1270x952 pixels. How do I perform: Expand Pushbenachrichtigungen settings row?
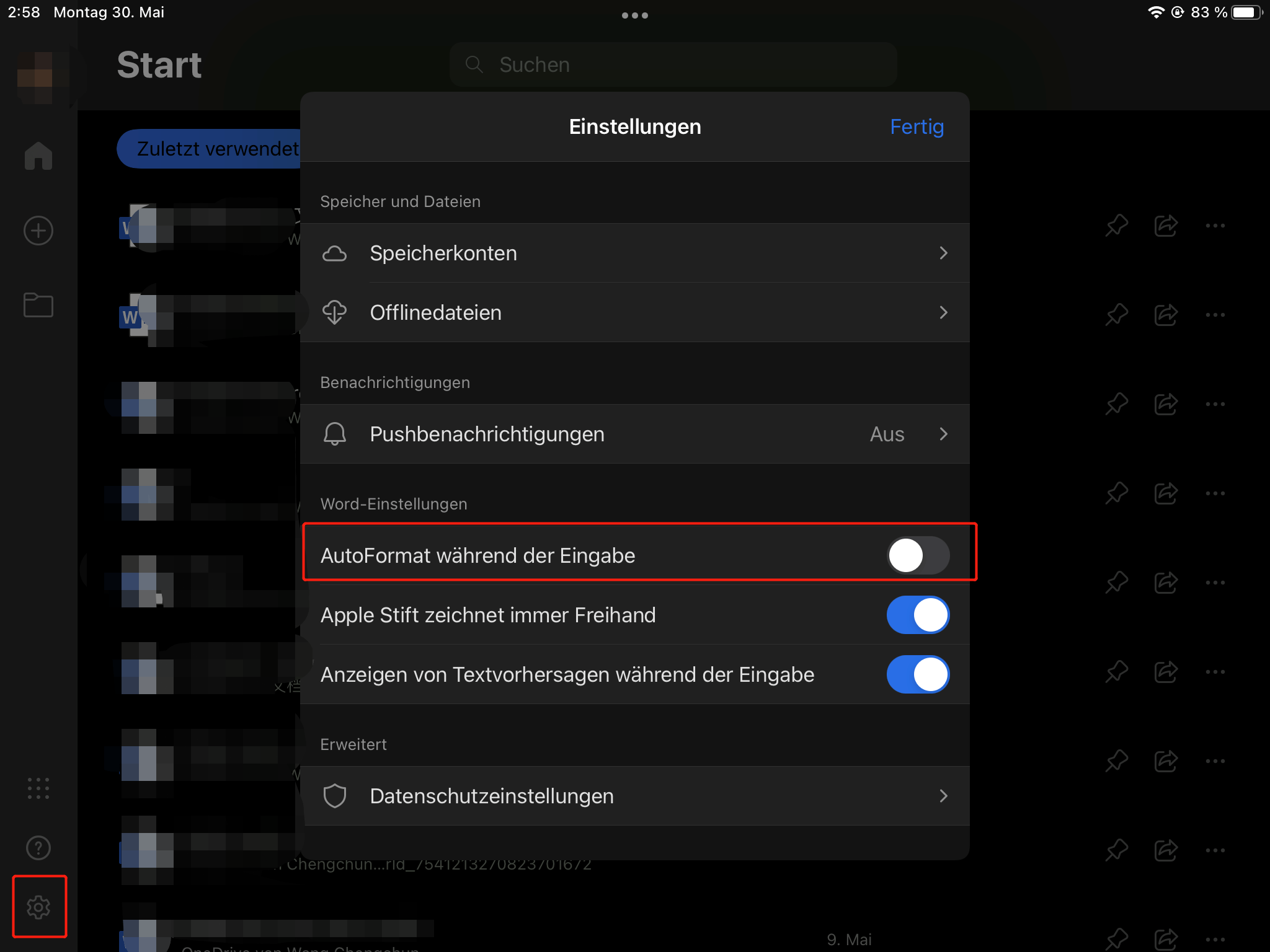coord(635,434)
